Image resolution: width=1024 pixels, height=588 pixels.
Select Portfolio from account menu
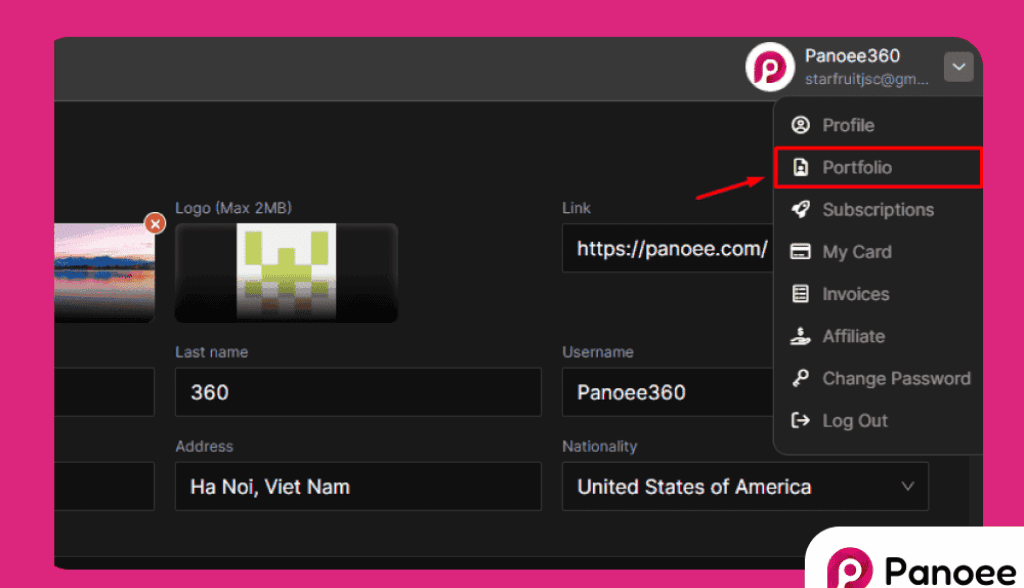pos(857,167)
